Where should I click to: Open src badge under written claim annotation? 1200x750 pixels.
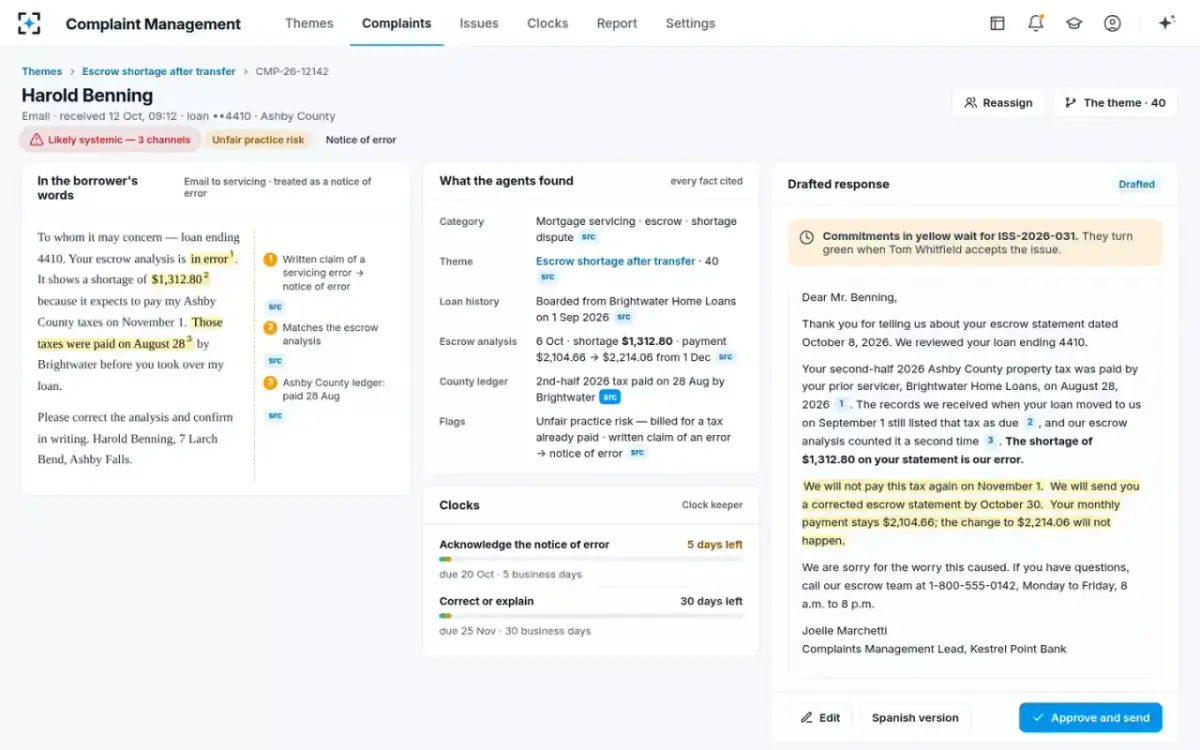(275, 306)
